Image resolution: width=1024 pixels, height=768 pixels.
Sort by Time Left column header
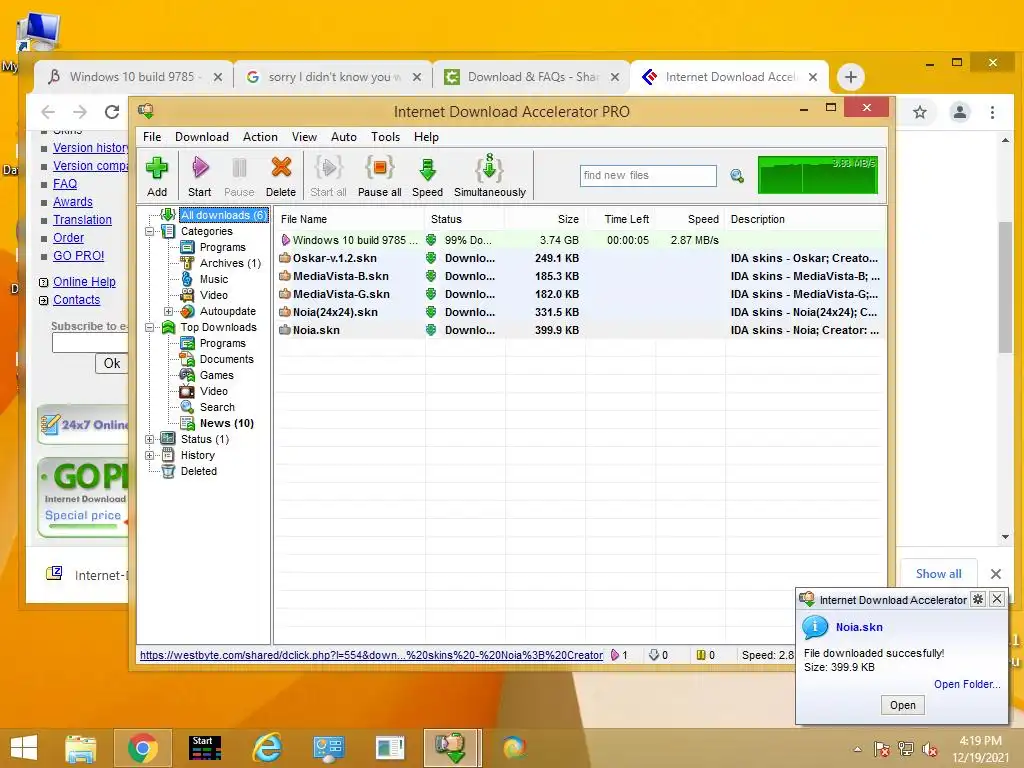[620, 219]
